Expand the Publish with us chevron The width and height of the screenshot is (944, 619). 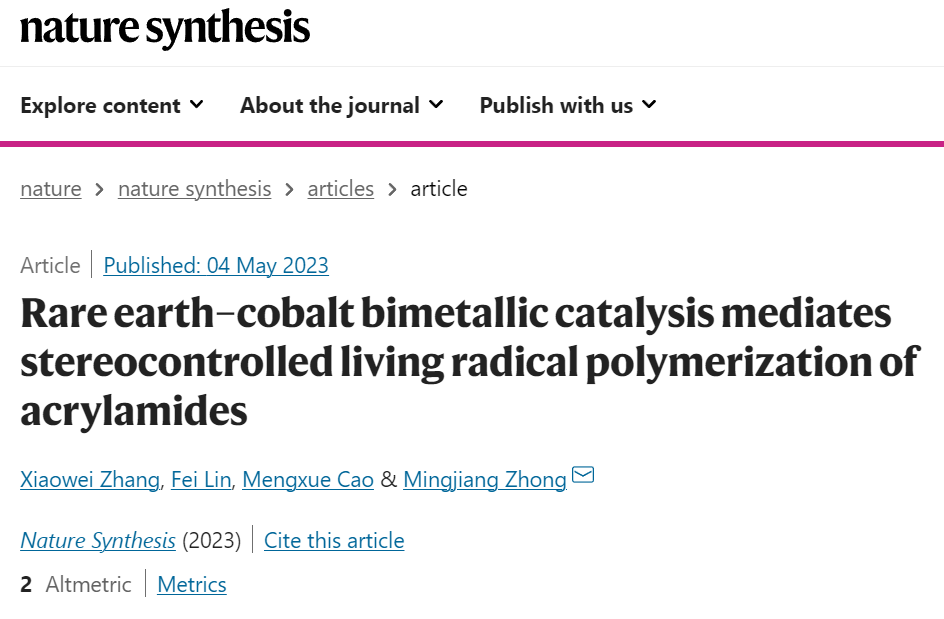pos(649,105)
